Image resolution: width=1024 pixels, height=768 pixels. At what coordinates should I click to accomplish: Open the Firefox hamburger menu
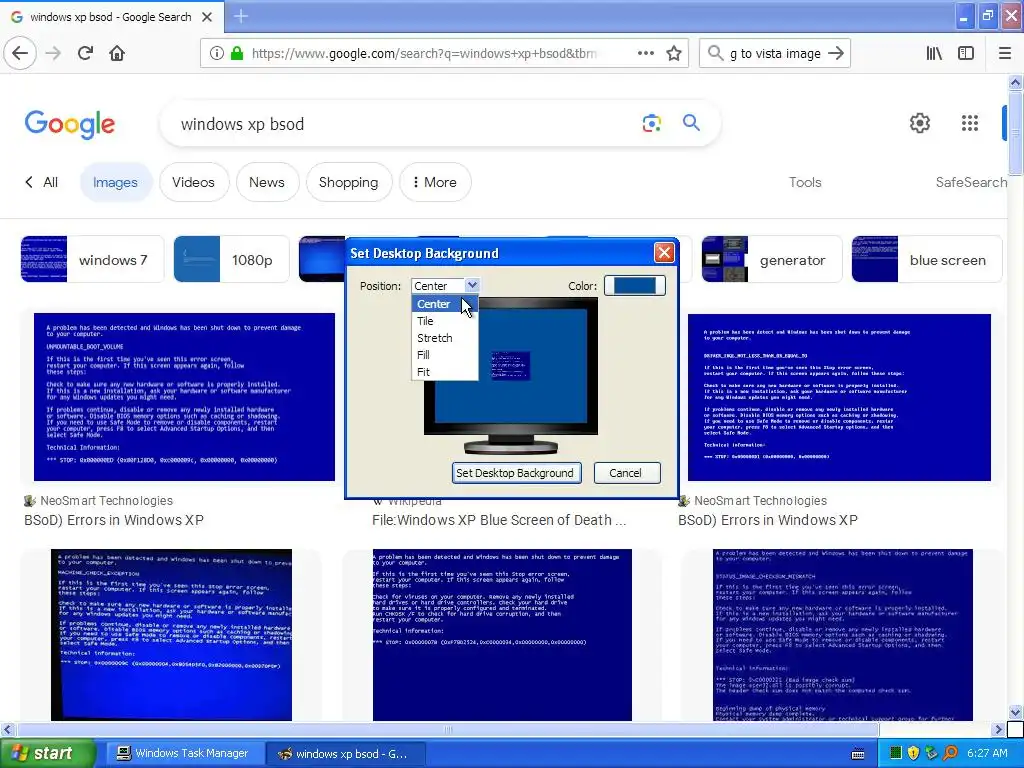[x=1005, y=54]
